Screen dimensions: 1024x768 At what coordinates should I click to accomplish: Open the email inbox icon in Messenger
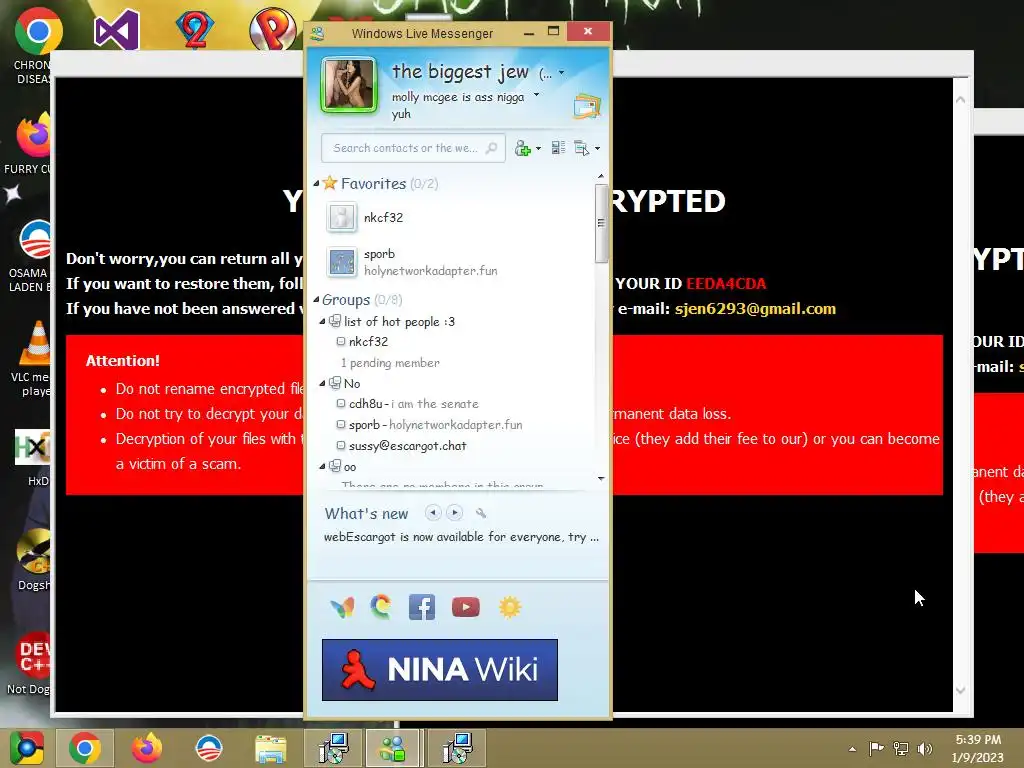pos(587,106)
